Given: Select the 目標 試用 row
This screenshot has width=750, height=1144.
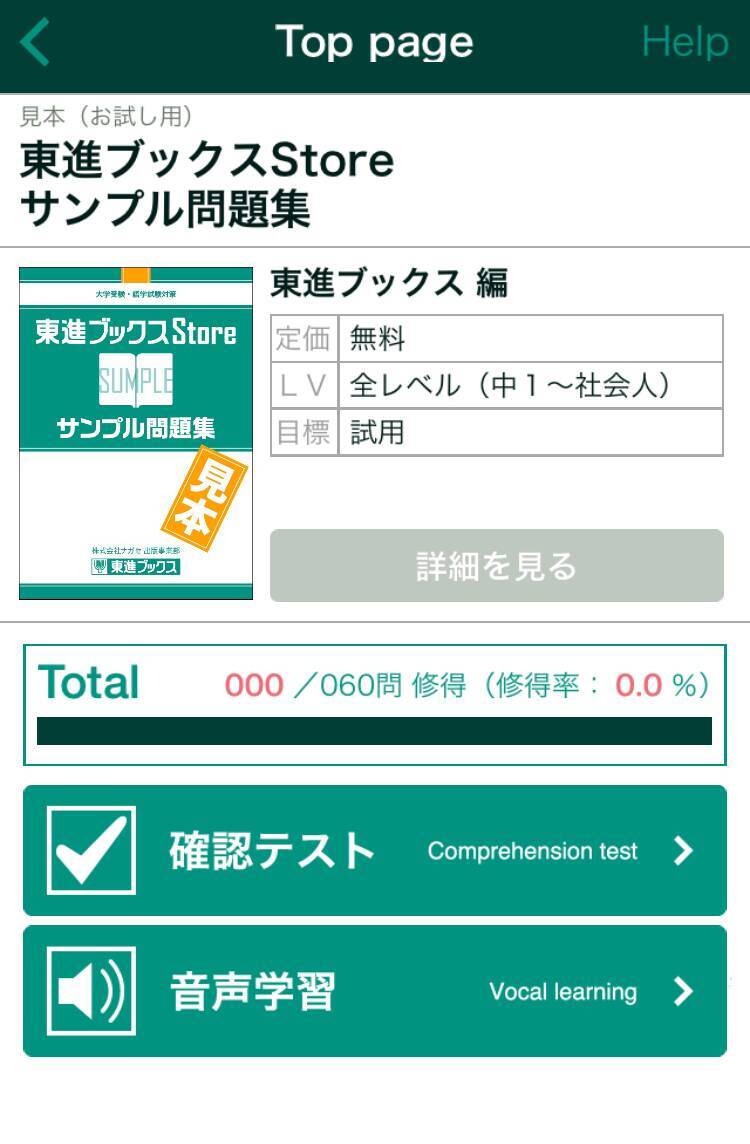Looking at the screenshot, I should pyautogui.click(x=496, y=432).
